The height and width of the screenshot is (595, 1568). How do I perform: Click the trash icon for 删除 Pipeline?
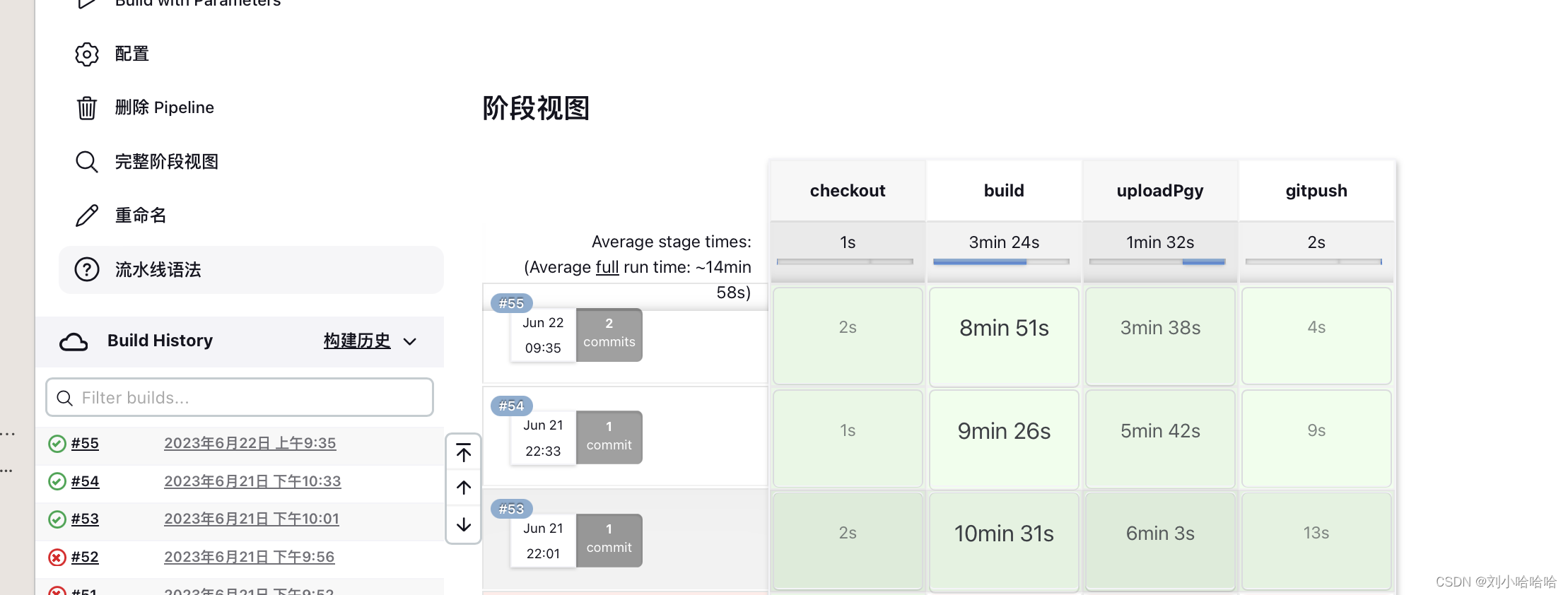tap(87, 107)
